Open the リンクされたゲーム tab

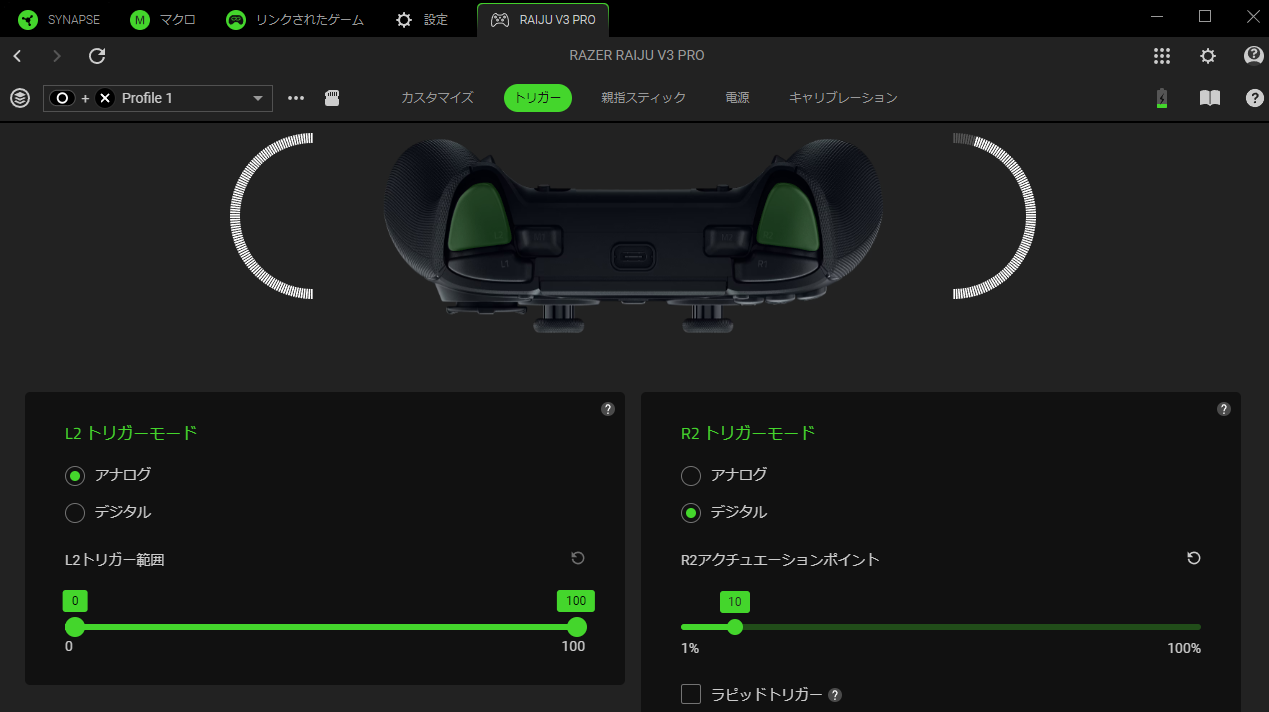pyautogui.click(x=295, y=19)
